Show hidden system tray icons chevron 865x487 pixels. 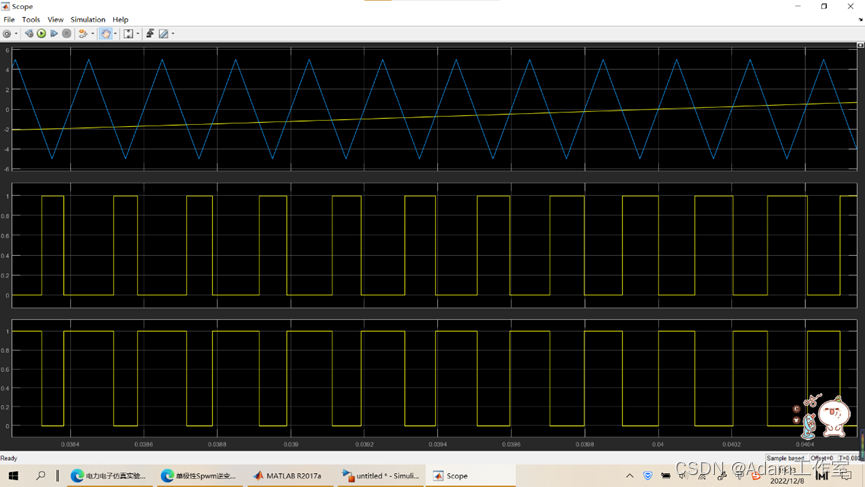(x=629, y=475)
